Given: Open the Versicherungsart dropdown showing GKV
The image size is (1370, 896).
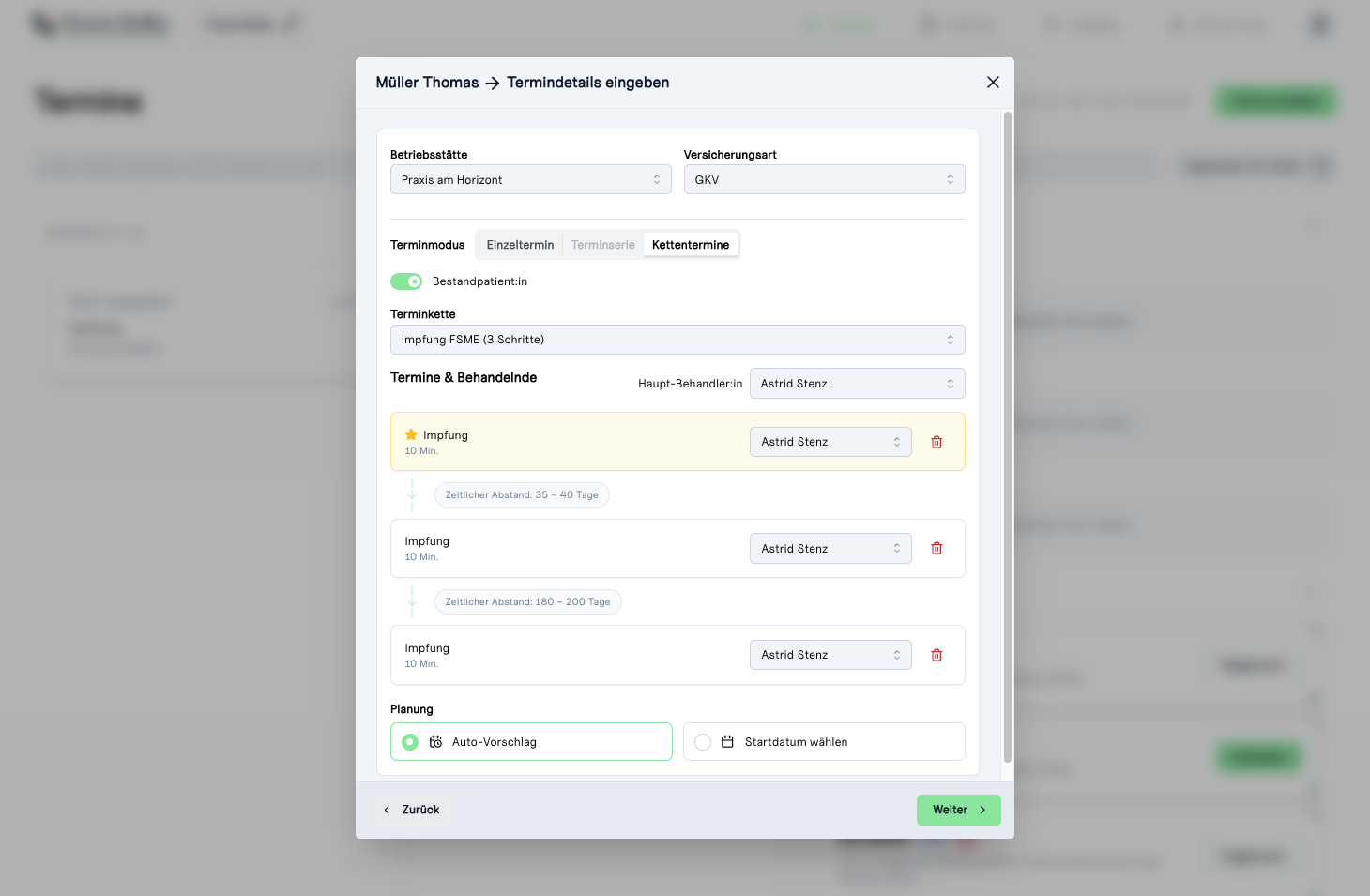Looking at the screenshot, I should click(825, 180).
